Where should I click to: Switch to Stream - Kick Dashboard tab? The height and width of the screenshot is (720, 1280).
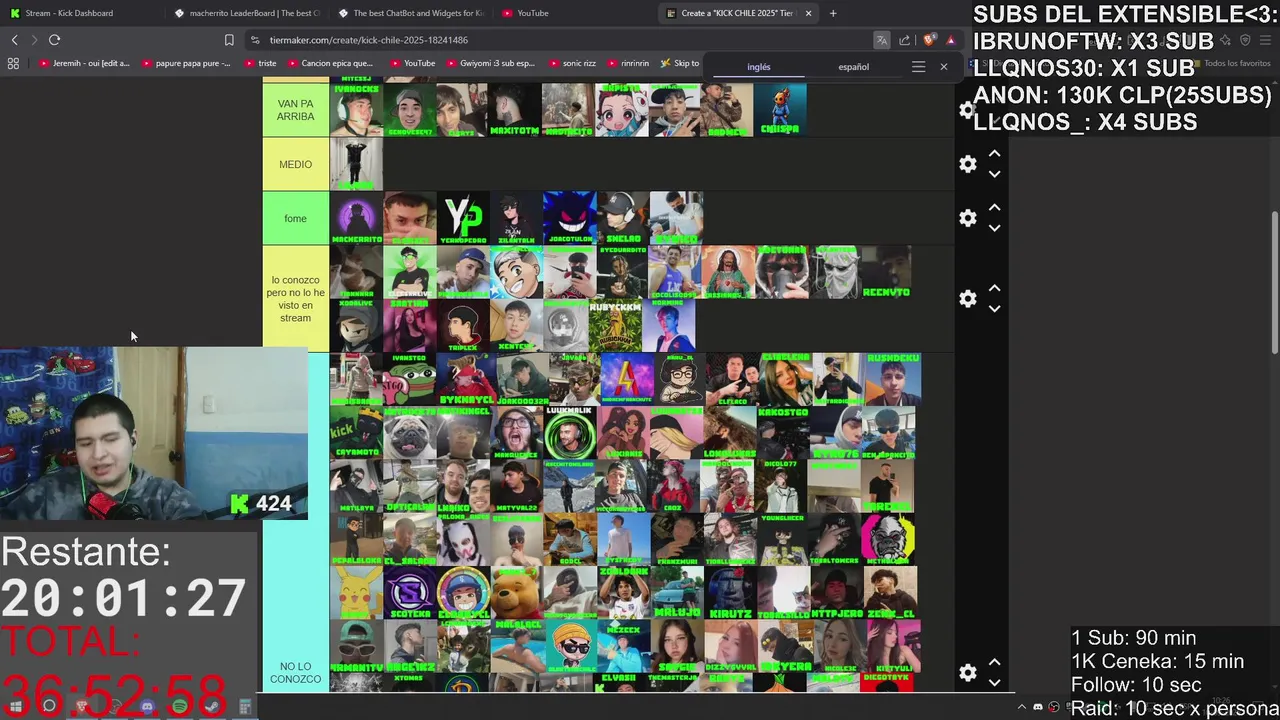coord(68,13)
